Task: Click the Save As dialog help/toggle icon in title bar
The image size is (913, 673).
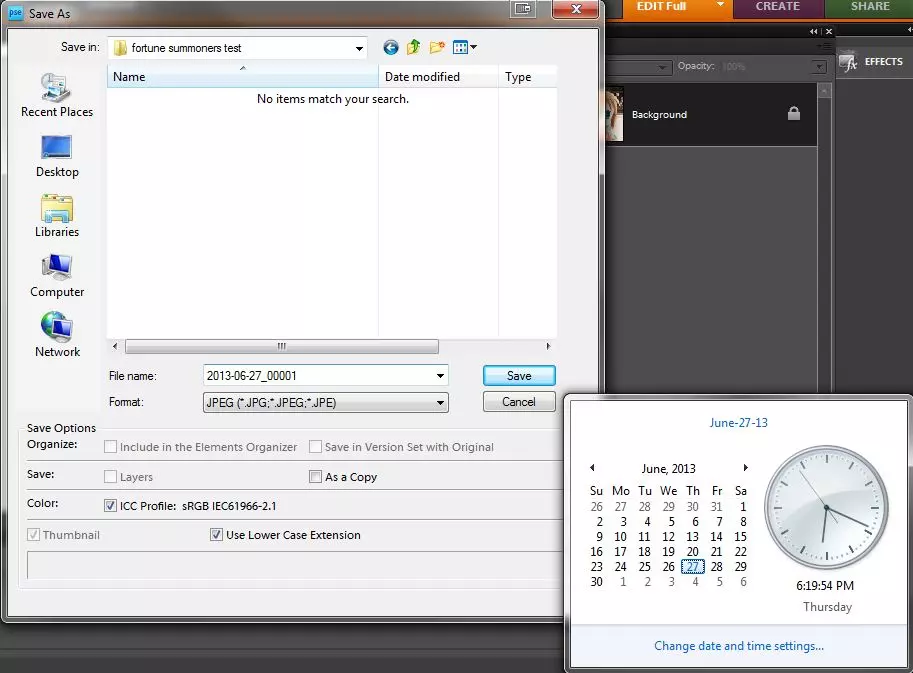Action: pos(523,8)
